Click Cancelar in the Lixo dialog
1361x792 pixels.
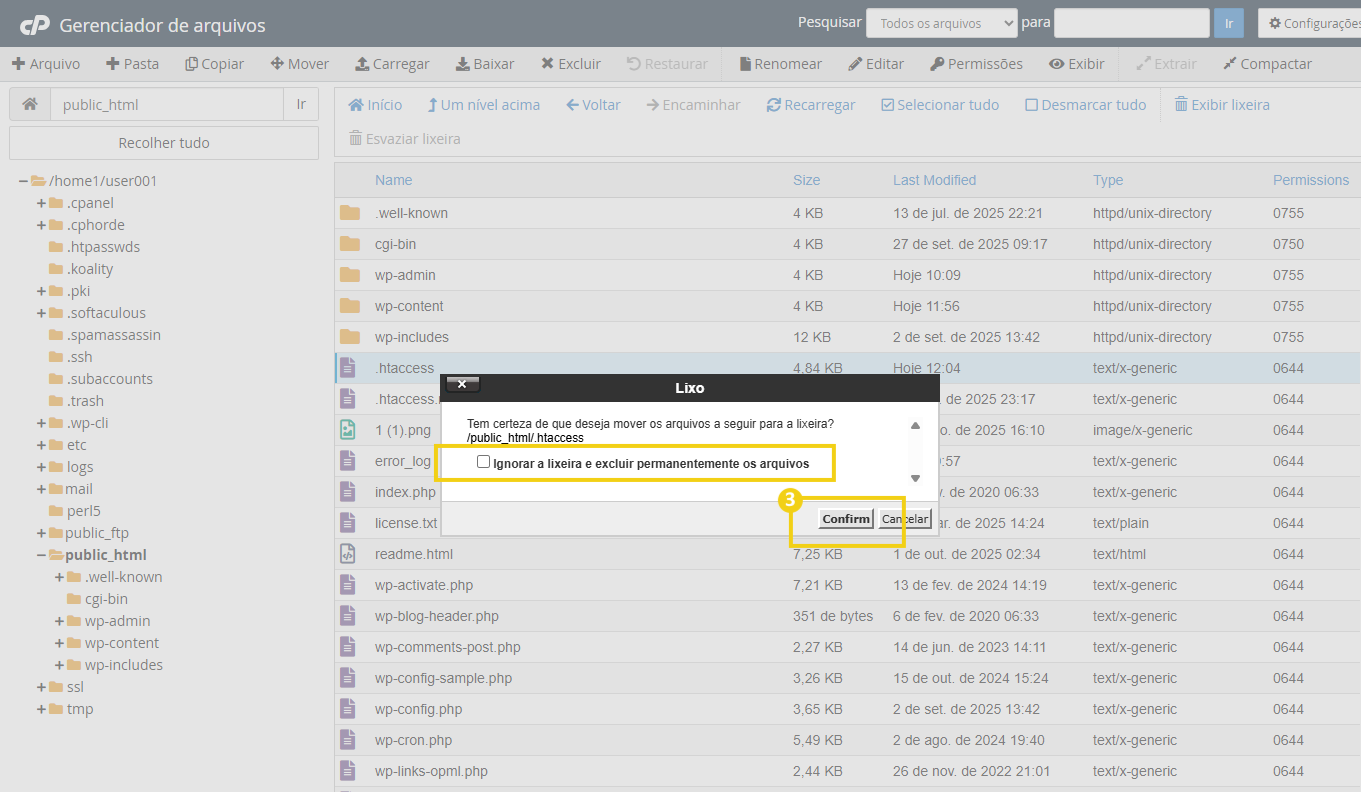tap(905, 519)
